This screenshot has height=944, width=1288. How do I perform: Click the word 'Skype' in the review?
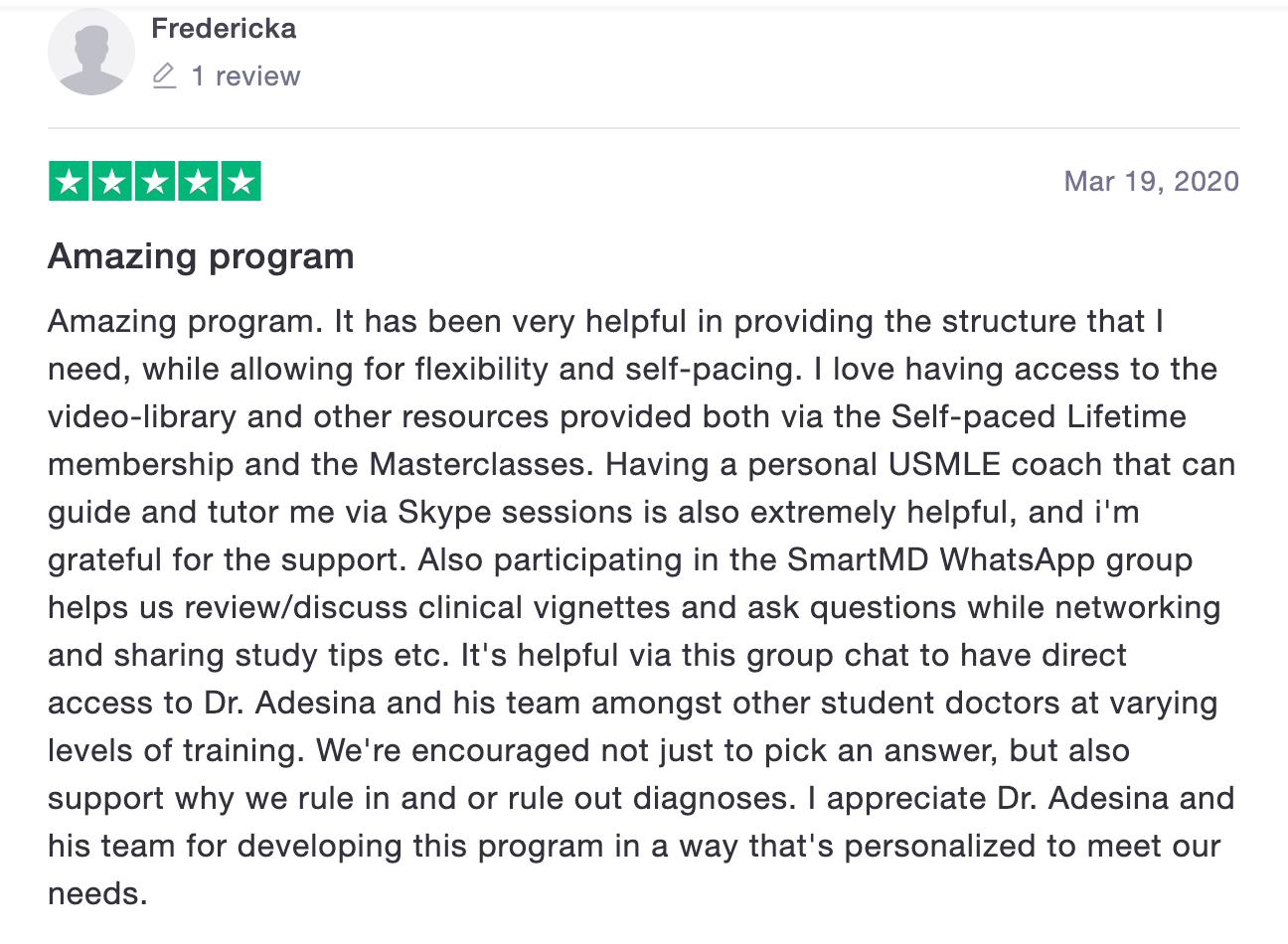(x=443, y=512)
